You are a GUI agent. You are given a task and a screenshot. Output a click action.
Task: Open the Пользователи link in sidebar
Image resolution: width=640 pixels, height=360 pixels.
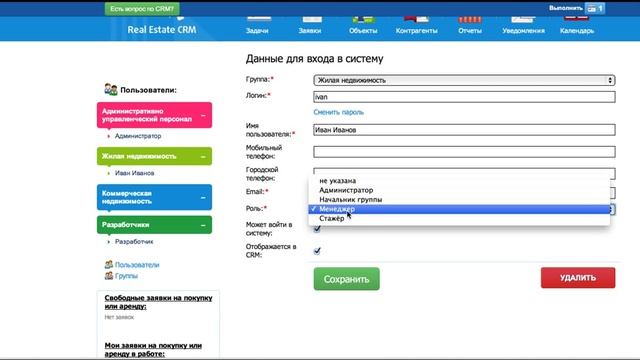(x=137, y=265)
